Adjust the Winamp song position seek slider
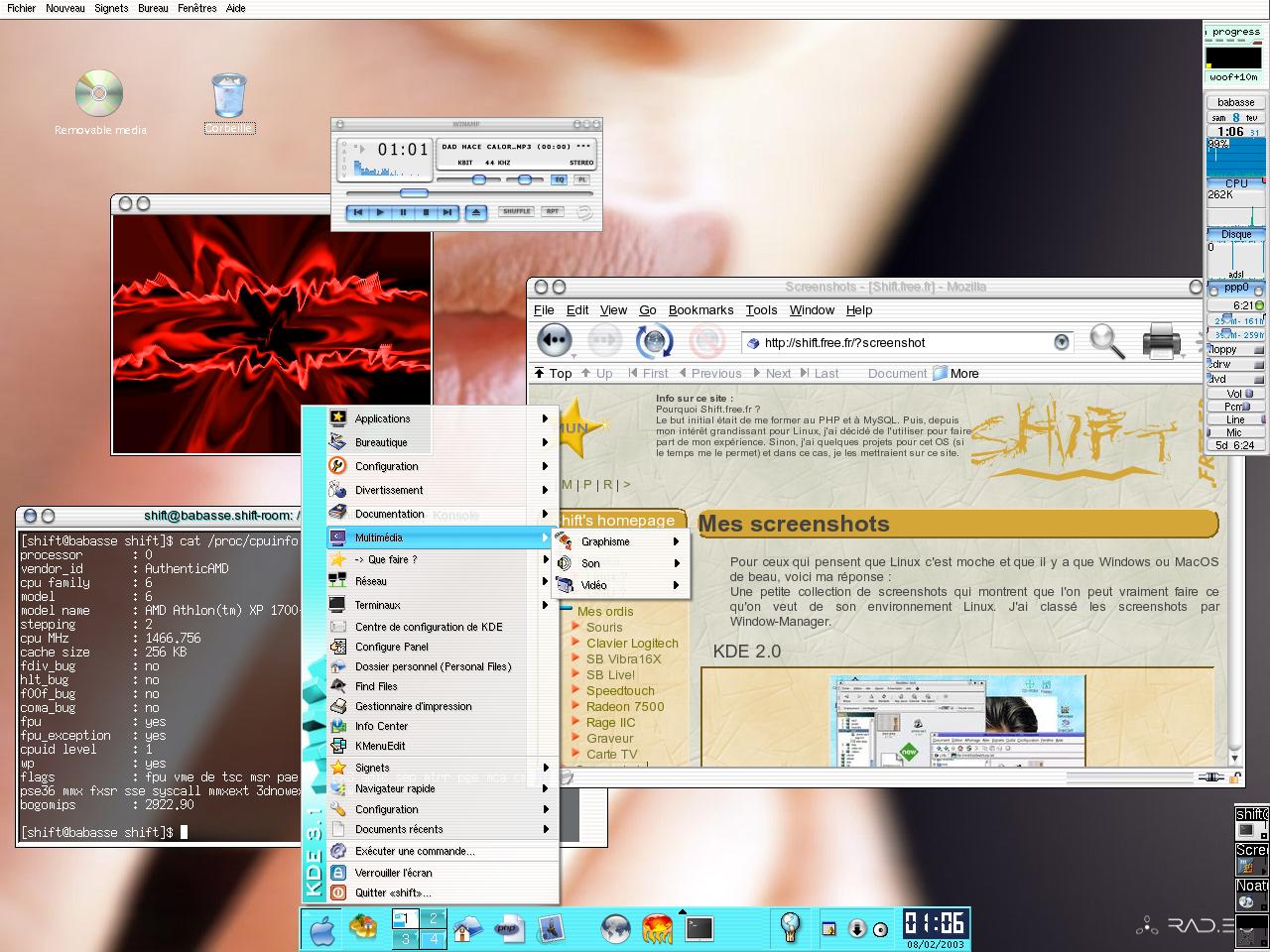1270x952 pixels. pyautogui.click(x=414, y=193)
